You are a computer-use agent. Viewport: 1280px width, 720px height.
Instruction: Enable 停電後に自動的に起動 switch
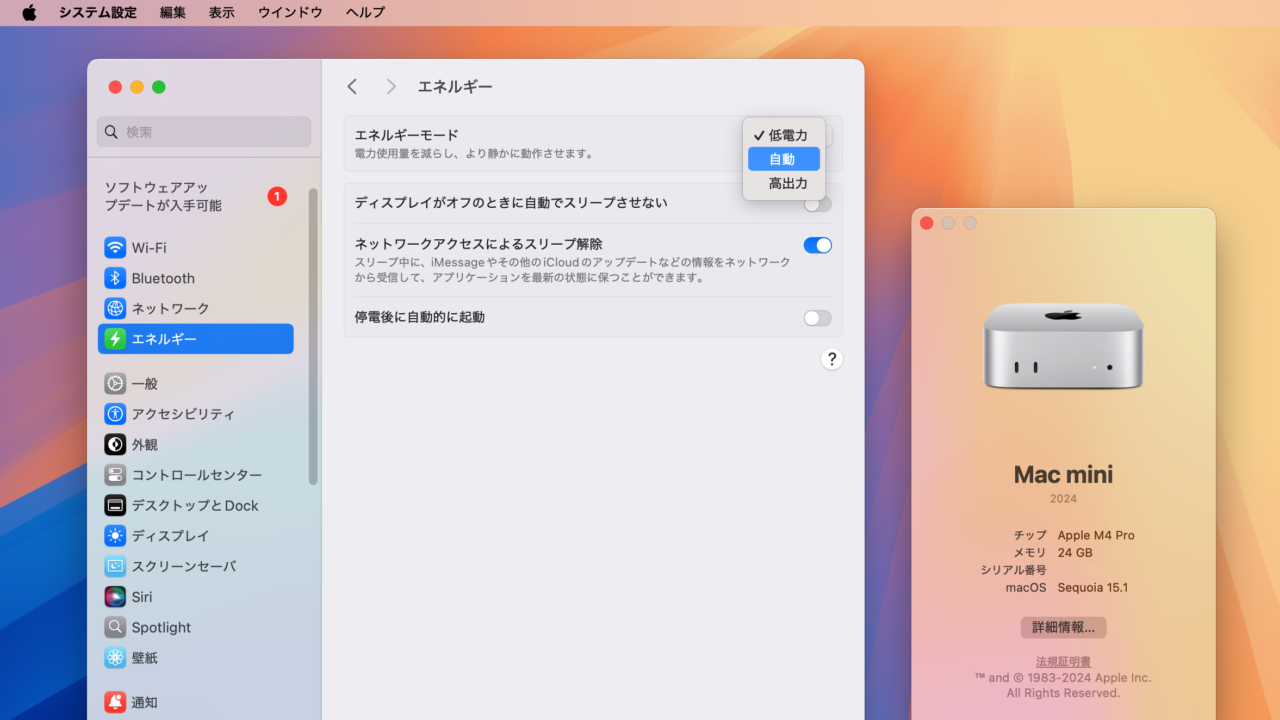[817, 318]
